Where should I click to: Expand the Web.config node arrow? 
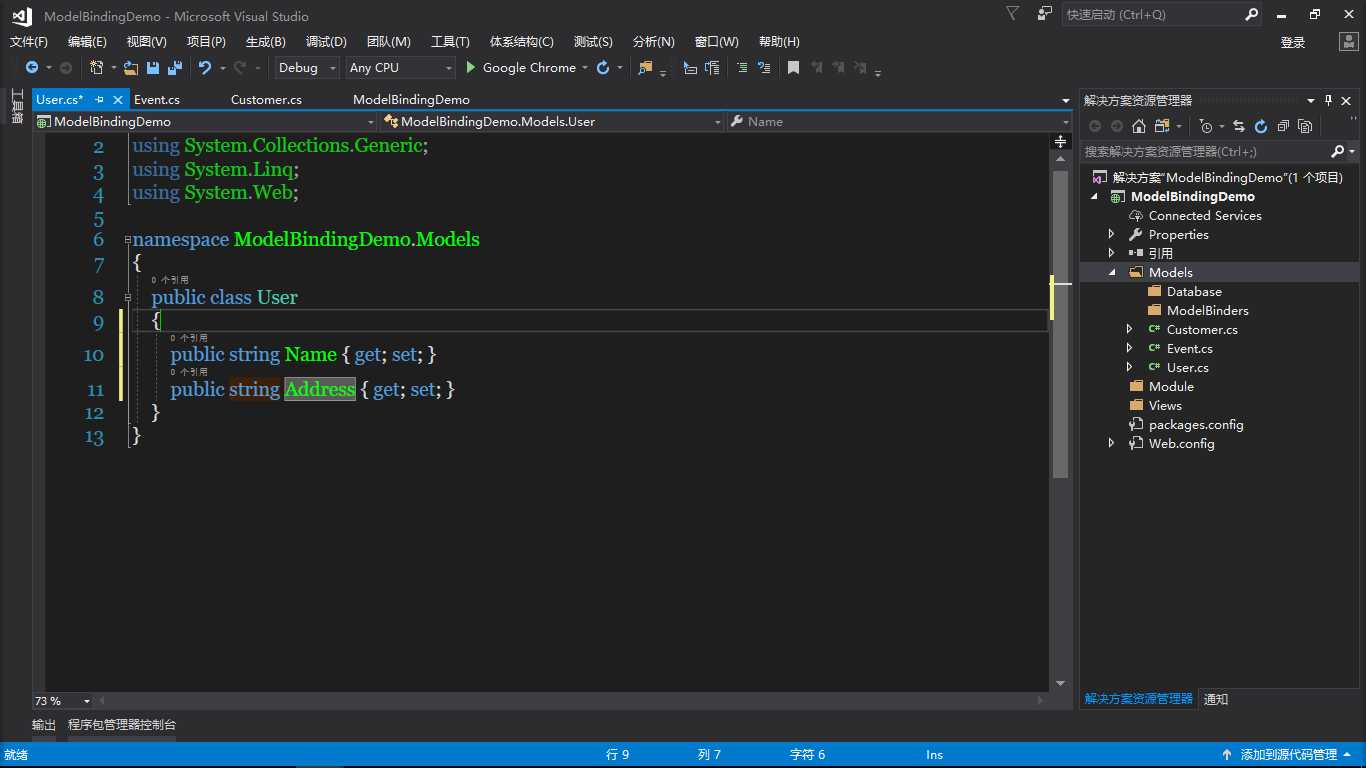(x=1112, y=444)
